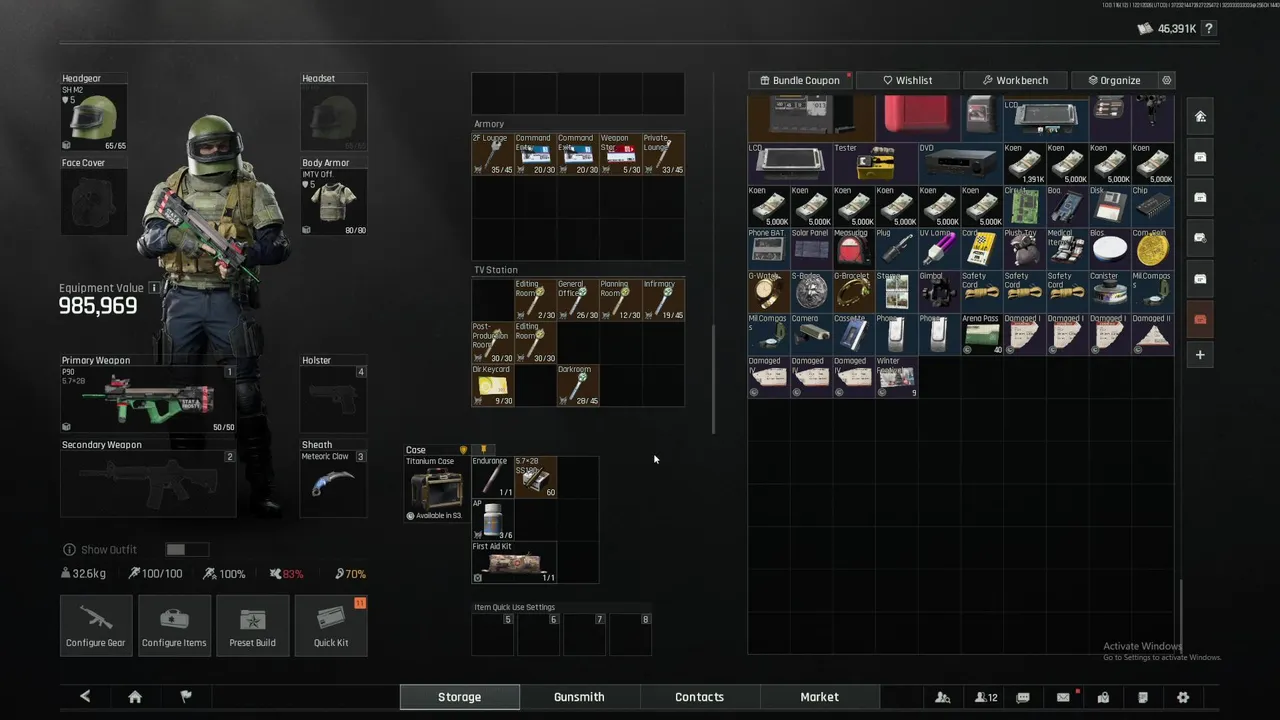1280x720 pixels.
Task: Select the General Office key
Action: 578,300
